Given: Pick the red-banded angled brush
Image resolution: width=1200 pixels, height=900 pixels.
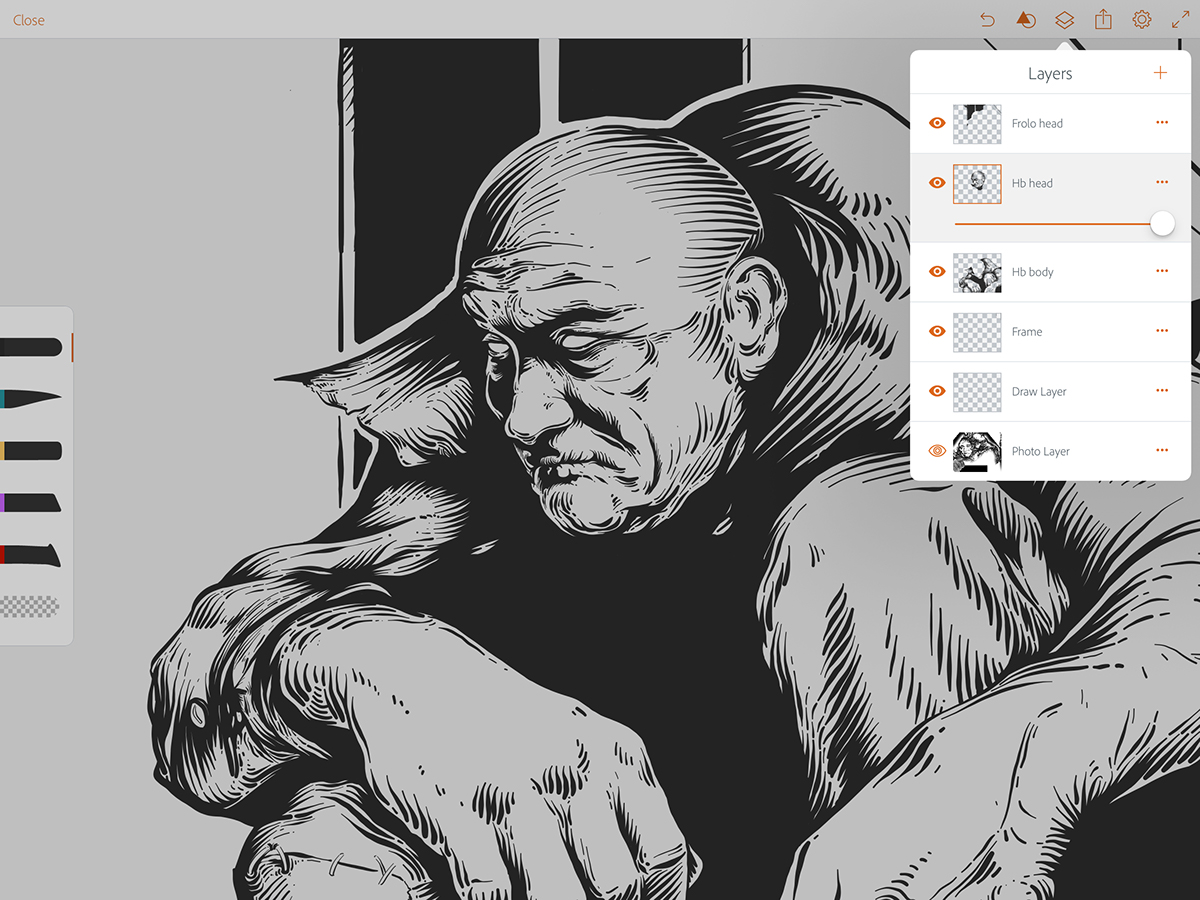Looking at the screenshot, I should 31,554.
